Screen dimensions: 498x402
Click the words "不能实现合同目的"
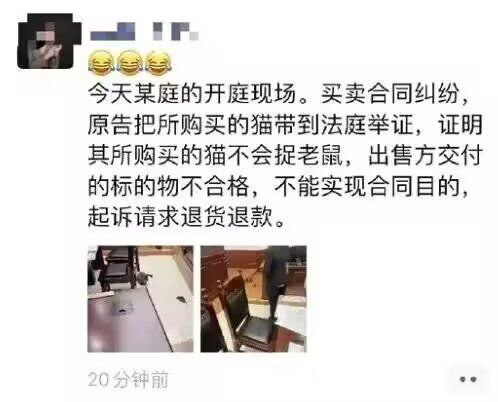pyautogui.click(x=367, y=187)
